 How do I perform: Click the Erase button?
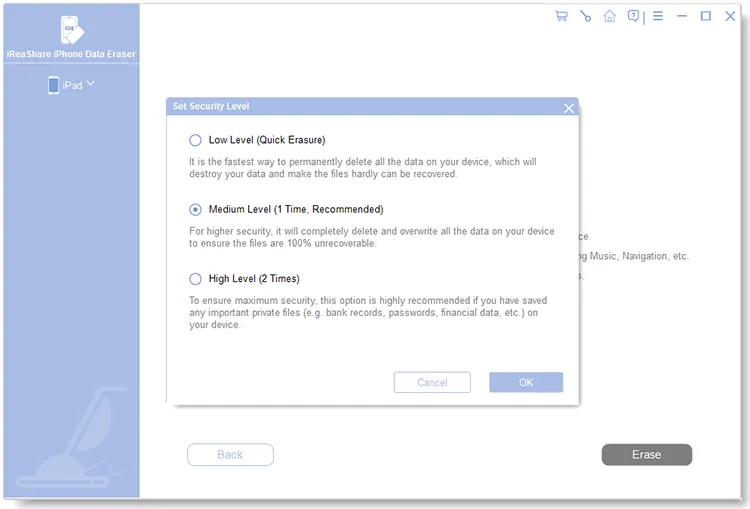coord(647,454)
